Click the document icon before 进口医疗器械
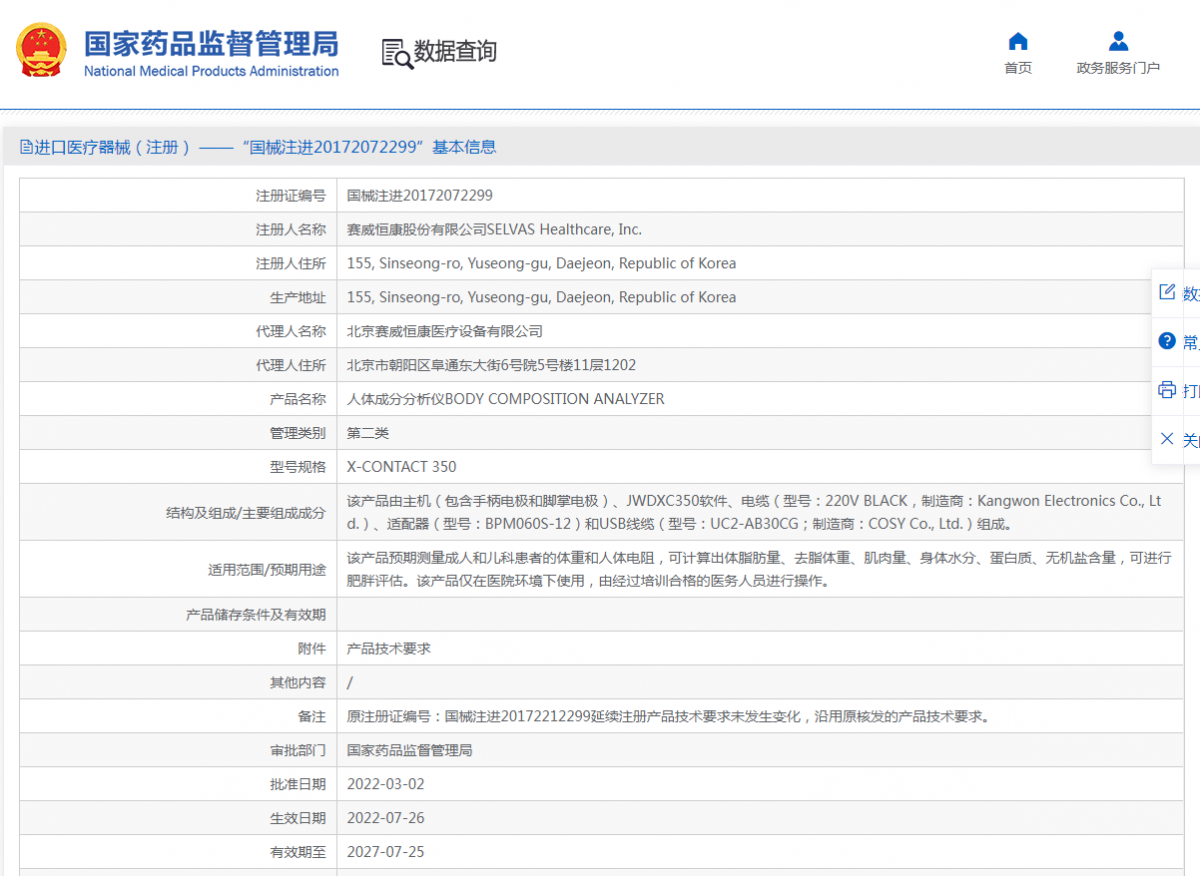Viewport: 1200px width, 876px height. 26,147
